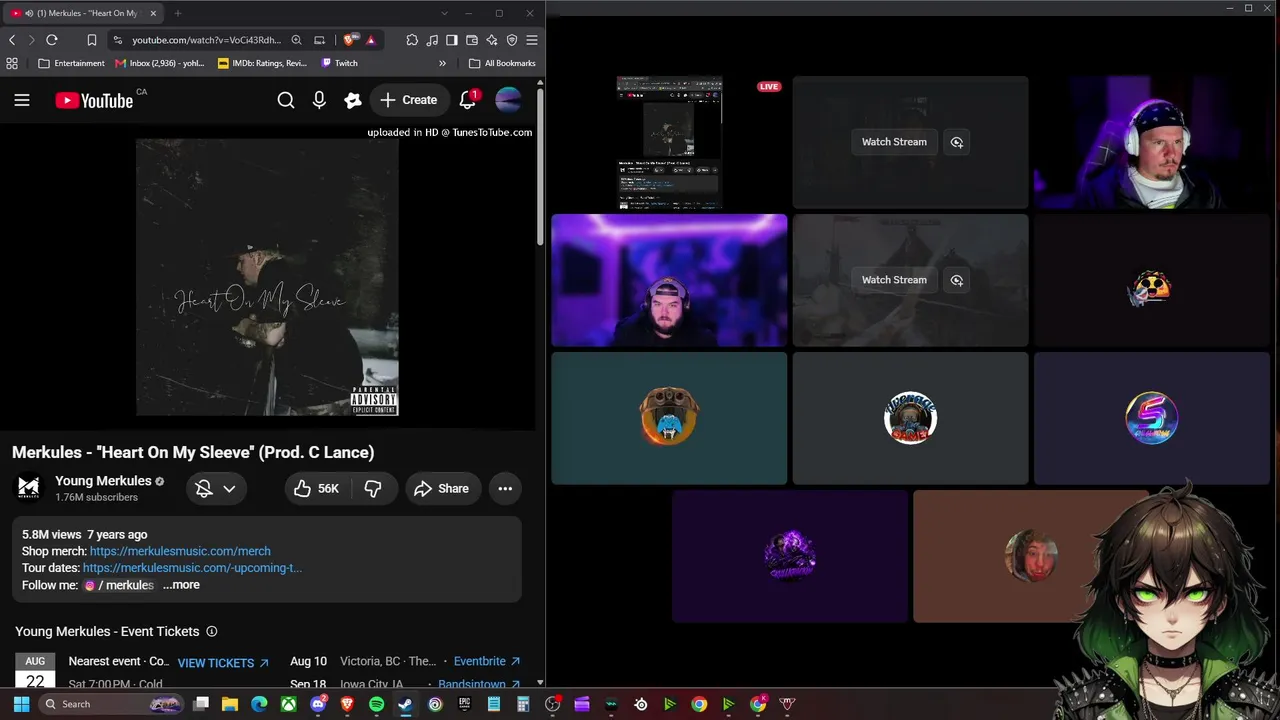Screen dimensions: 1280x720
Task: Open the tab search dropdown arrow
Action: tap(444, 13)
